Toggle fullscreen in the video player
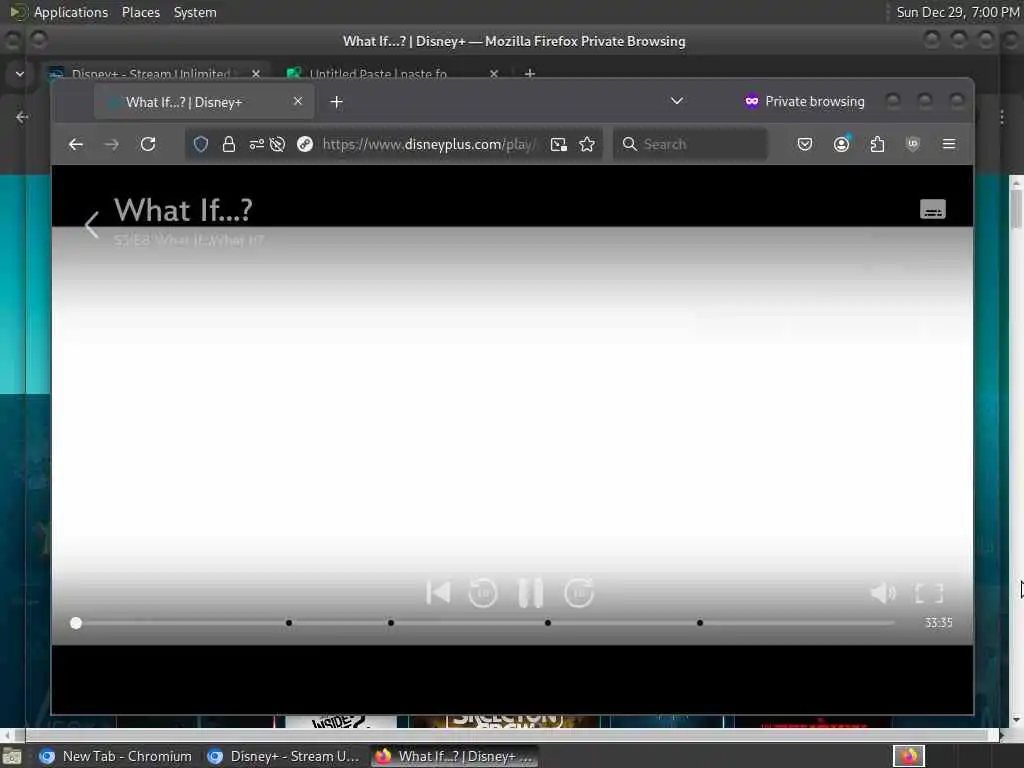Screen dimensions: 1024x768 click(929, 593)
